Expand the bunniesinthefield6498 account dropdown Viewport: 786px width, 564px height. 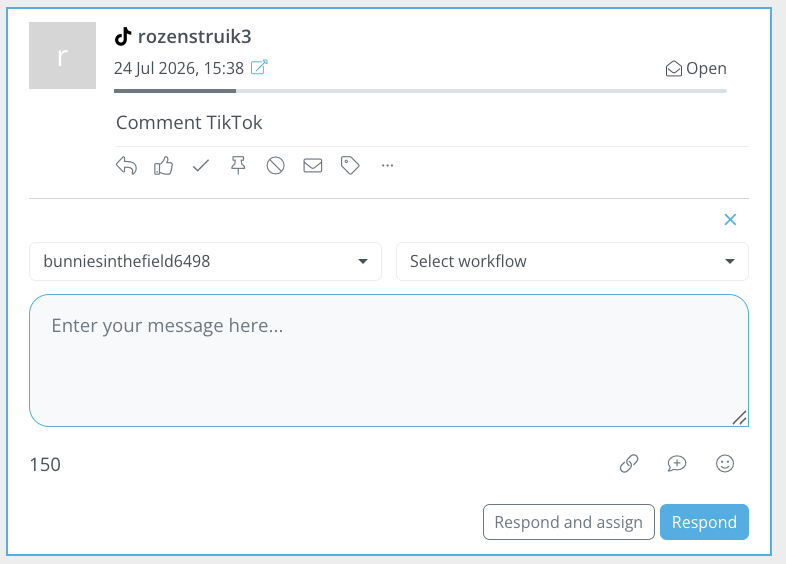point(206,261)
